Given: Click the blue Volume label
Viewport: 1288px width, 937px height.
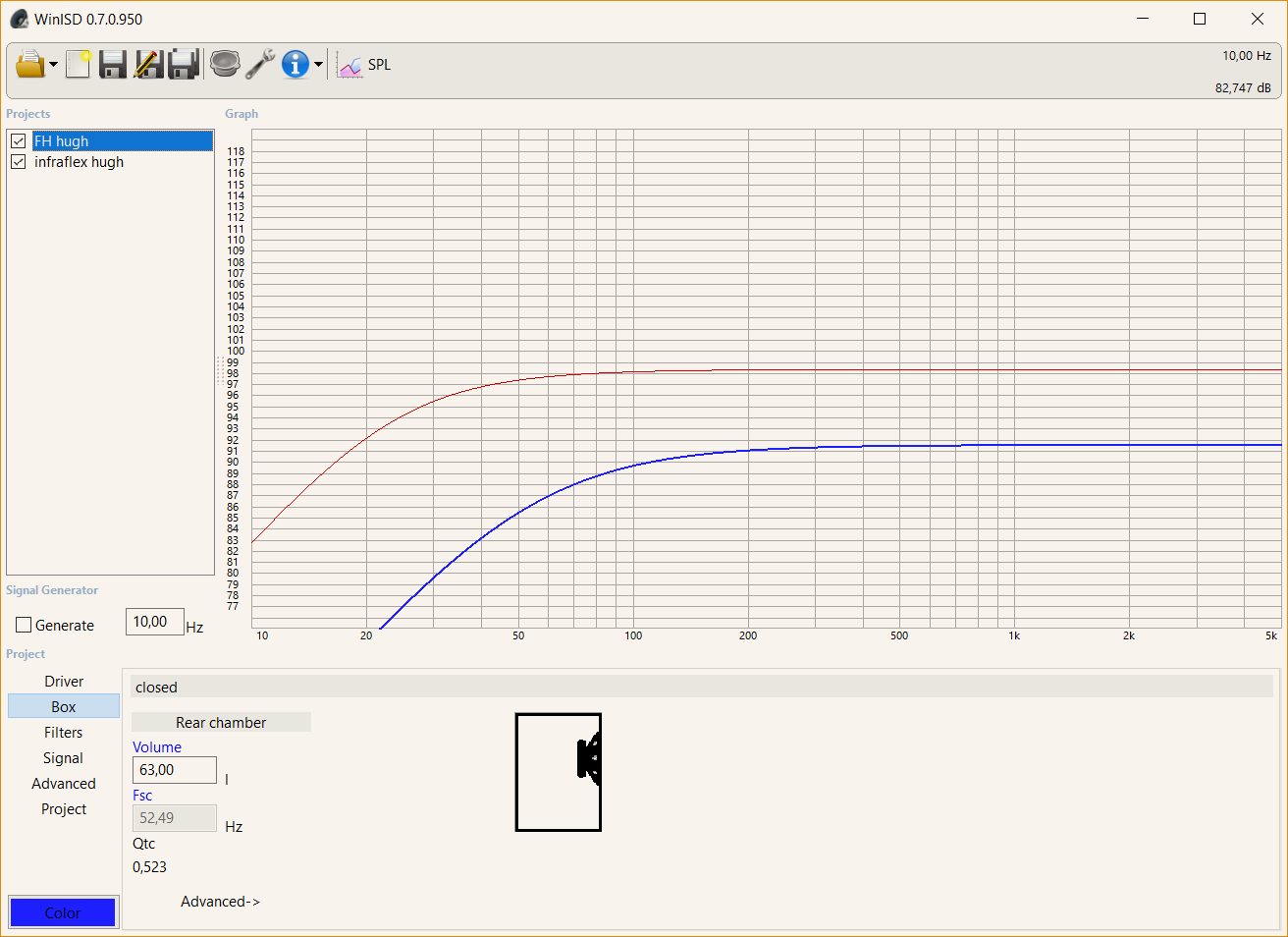Looking at the screenshot, I should coord(157,747).
